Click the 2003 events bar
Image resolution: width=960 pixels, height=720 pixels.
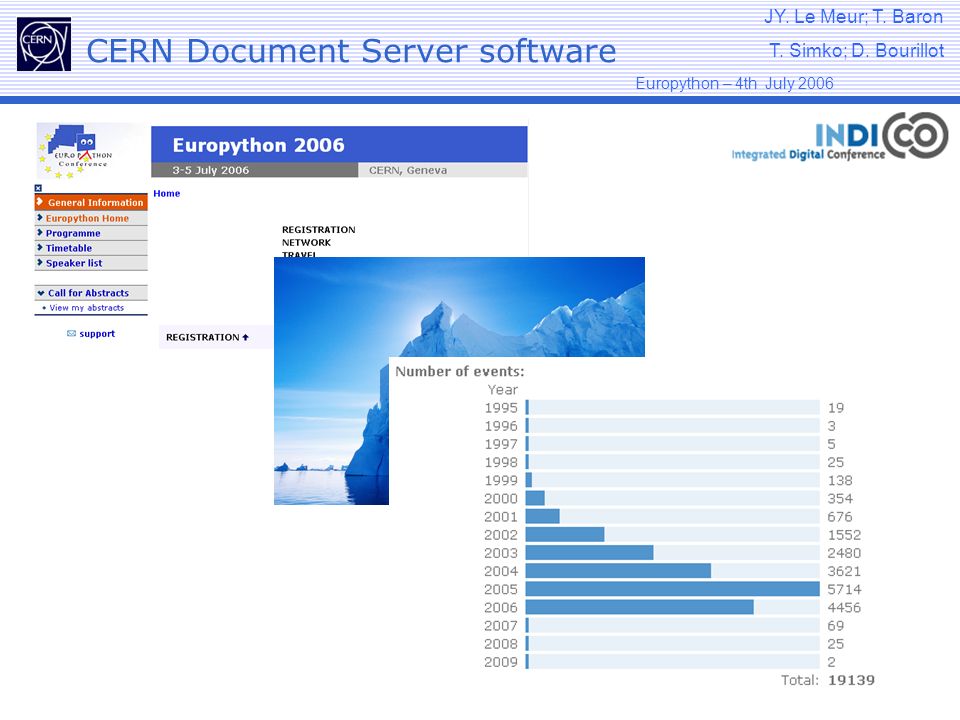point(589,553)
